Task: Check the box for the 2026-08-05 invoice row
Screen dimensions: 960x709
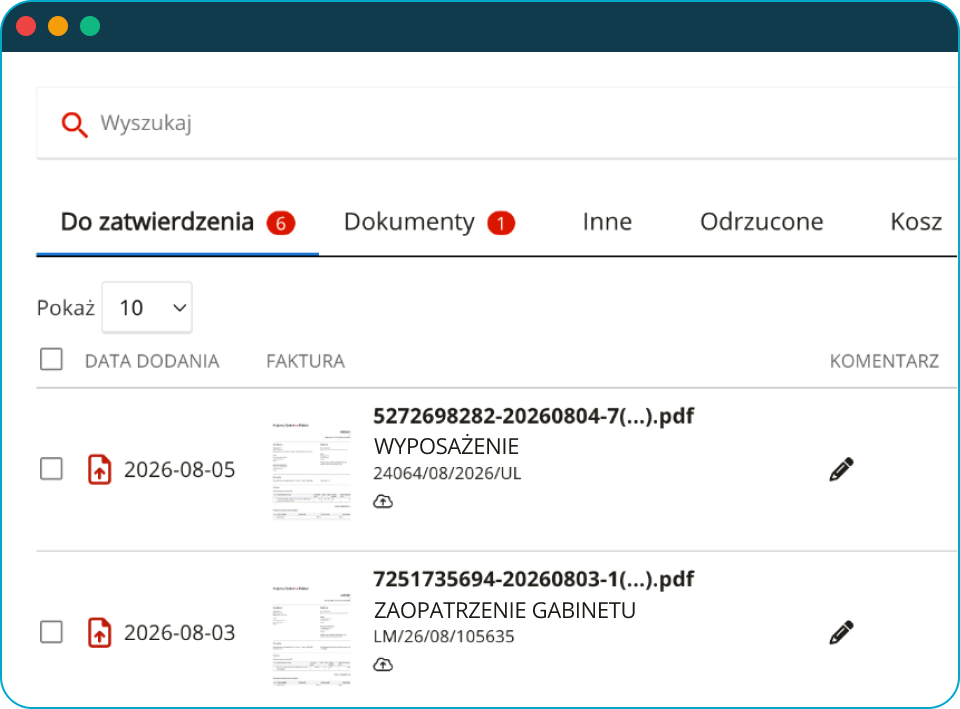Action: (51, 469)
